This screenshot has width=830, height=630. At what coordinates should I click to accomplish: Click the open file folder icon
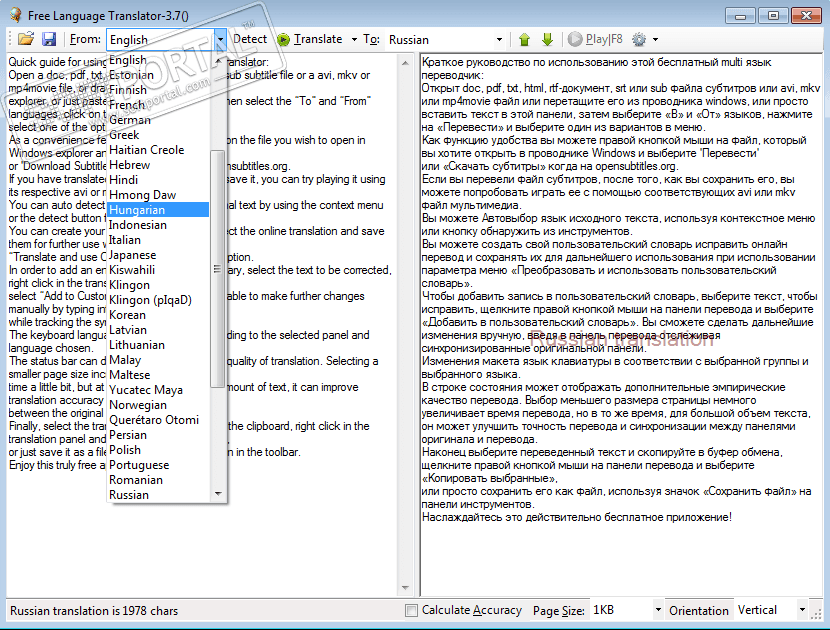[25, 39]
